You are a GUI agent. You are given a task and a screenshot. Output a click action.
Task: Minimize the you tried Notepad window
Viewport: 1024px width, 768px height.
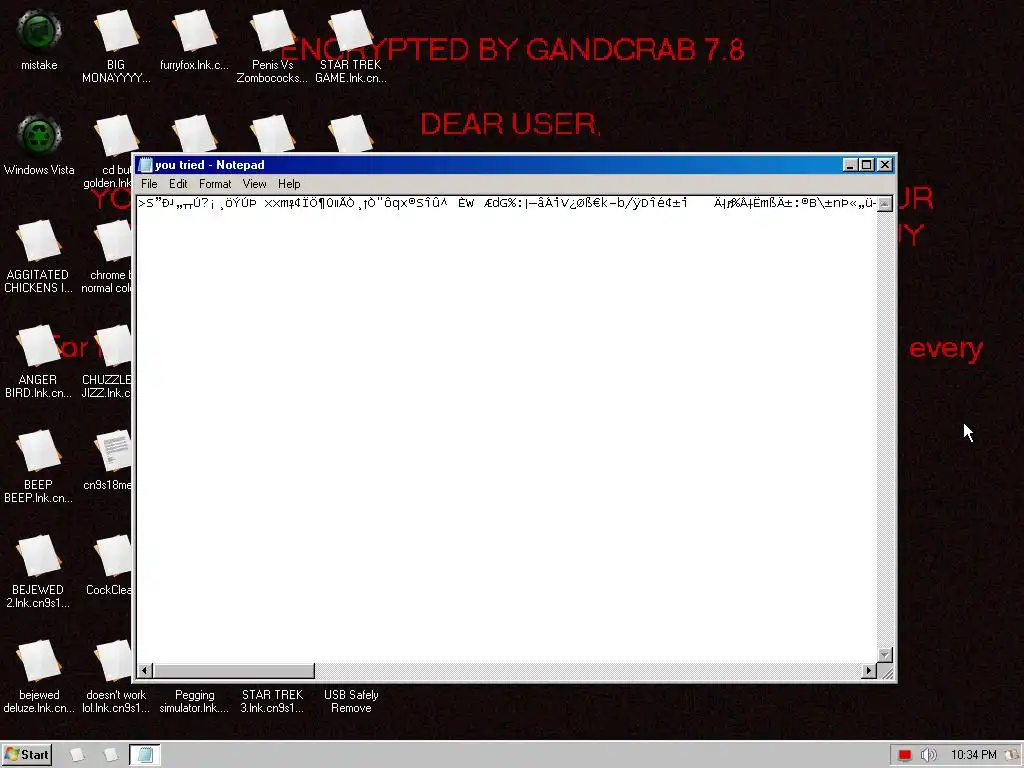coord(849,165)
